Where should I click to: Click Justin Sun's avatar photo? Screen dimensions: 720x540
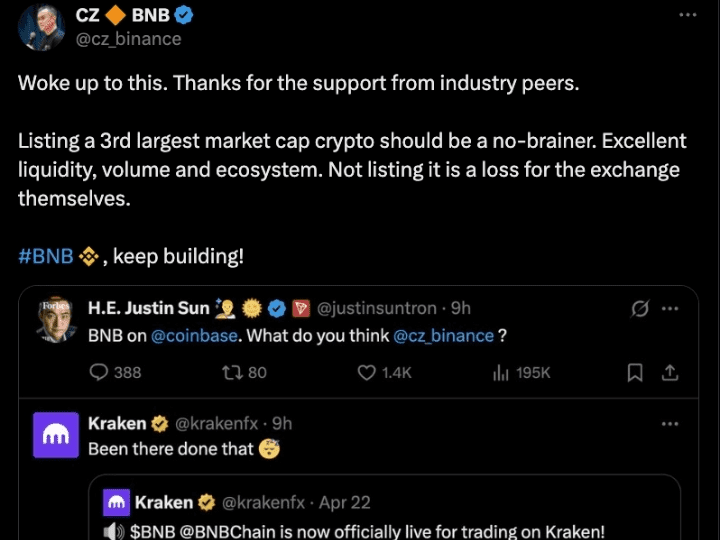click(56, 319)
